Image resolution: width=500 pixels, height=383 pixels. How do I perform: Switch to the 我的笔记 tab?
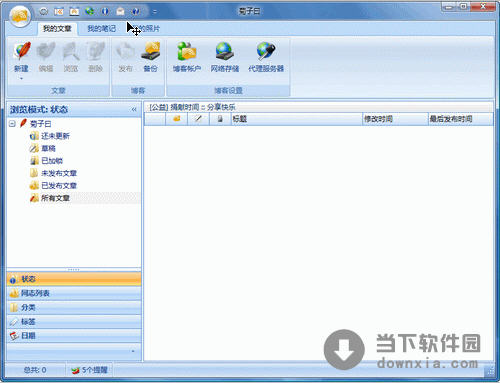(101, 29)
